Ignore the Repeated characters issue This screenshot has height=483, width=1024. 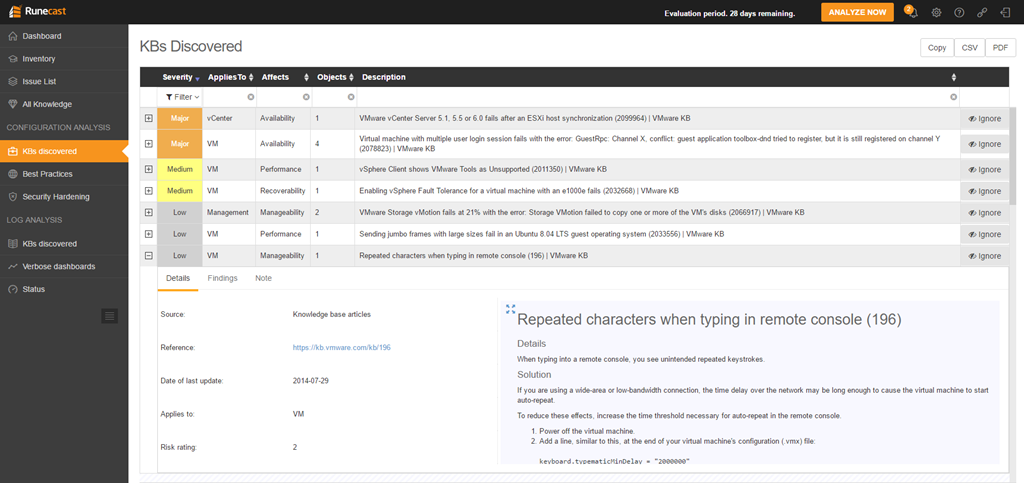pos(985,256)
